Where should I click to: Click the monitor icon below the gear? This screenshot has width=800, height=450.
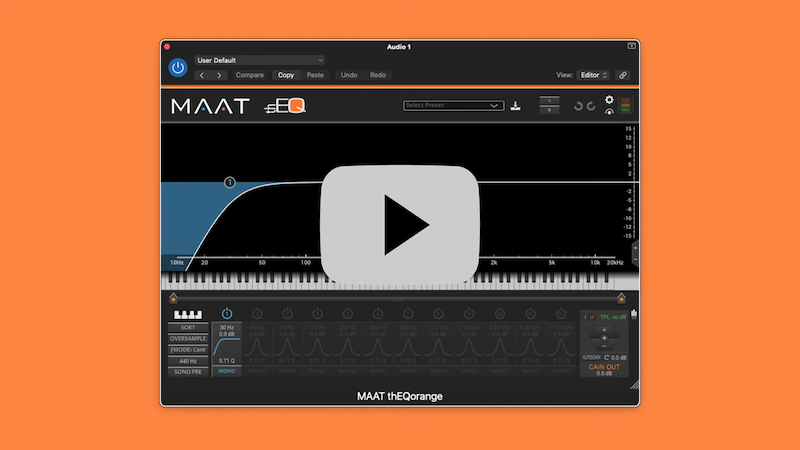(x=609, y=112)
